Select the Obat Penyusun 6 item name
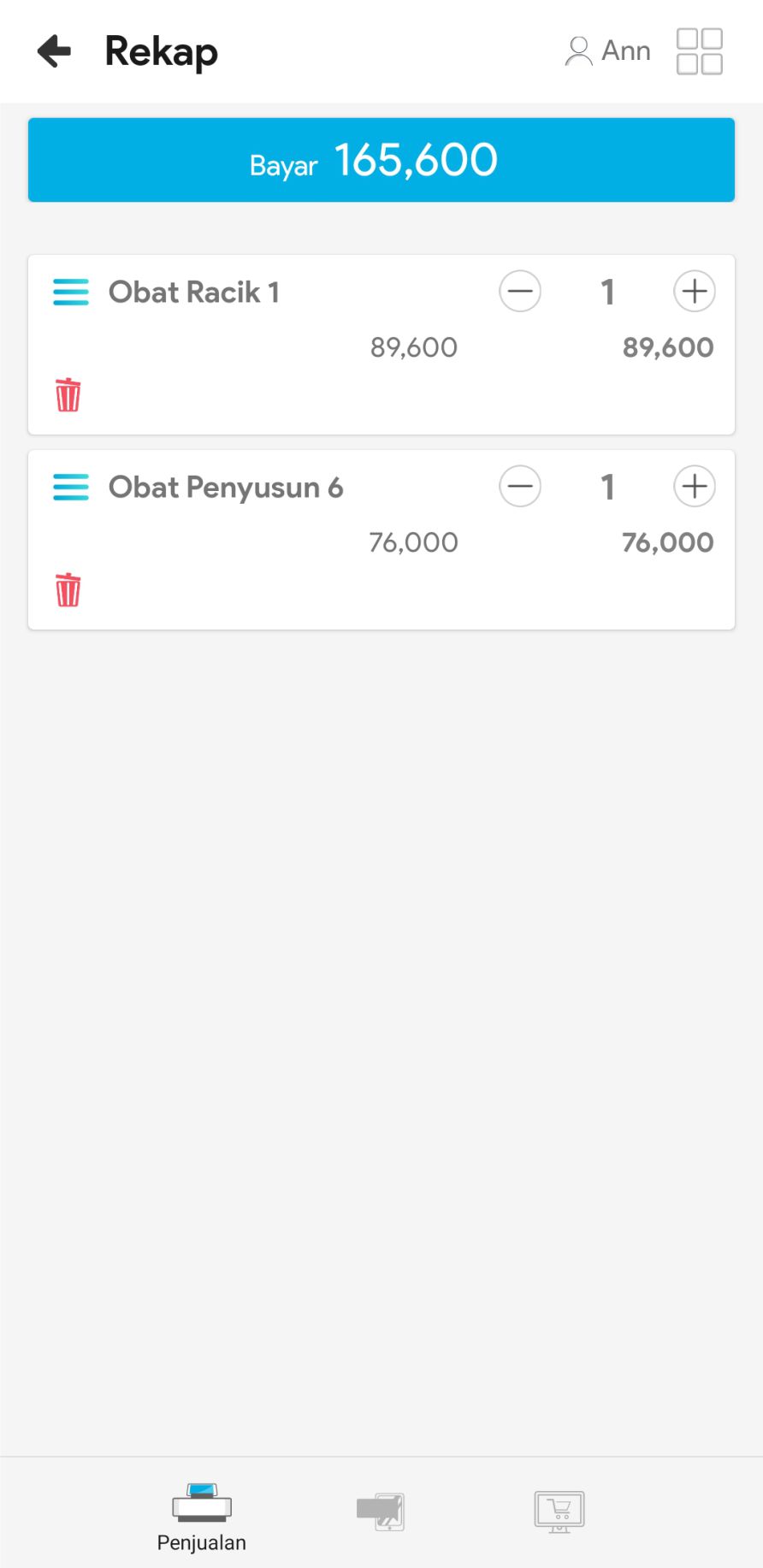This screenshot has height=1568, width=763. pyautogui.click(x=226, y=488)
